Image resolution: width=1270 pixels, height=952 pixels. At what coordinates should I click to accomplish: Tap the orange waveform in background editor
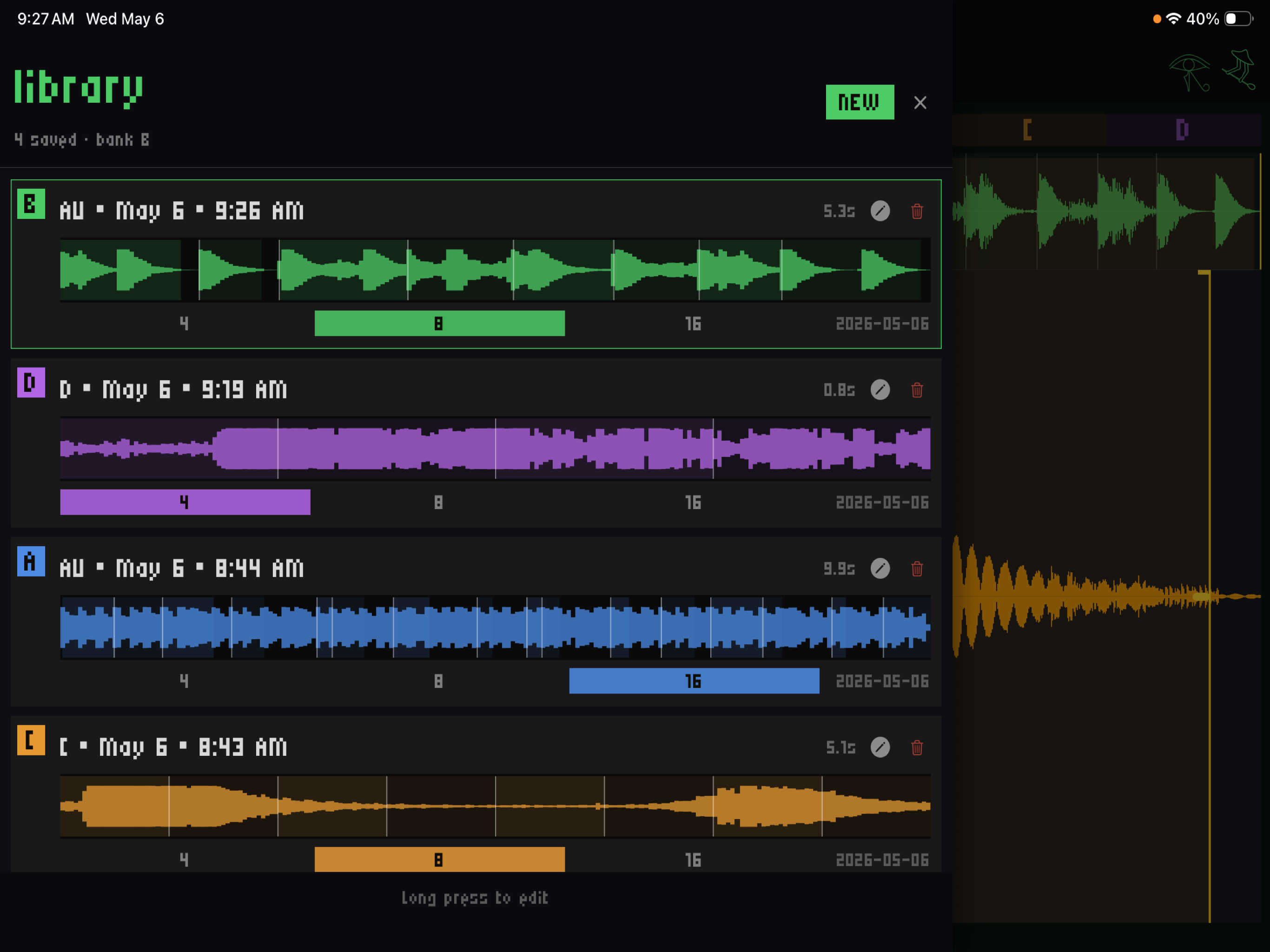[1106, 596]
